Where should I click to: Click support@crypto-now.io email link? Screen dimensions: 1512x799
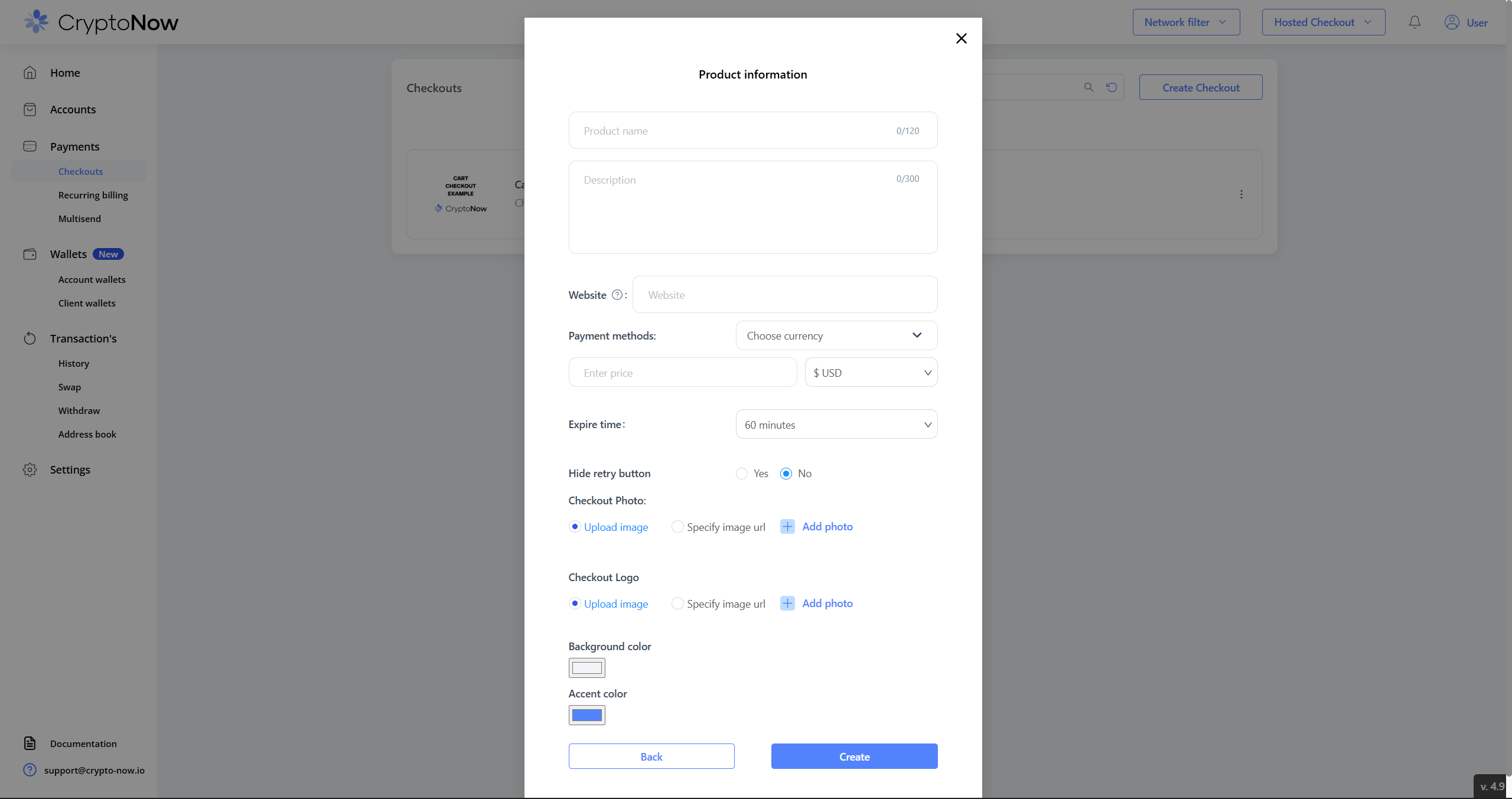click(94, 770)
